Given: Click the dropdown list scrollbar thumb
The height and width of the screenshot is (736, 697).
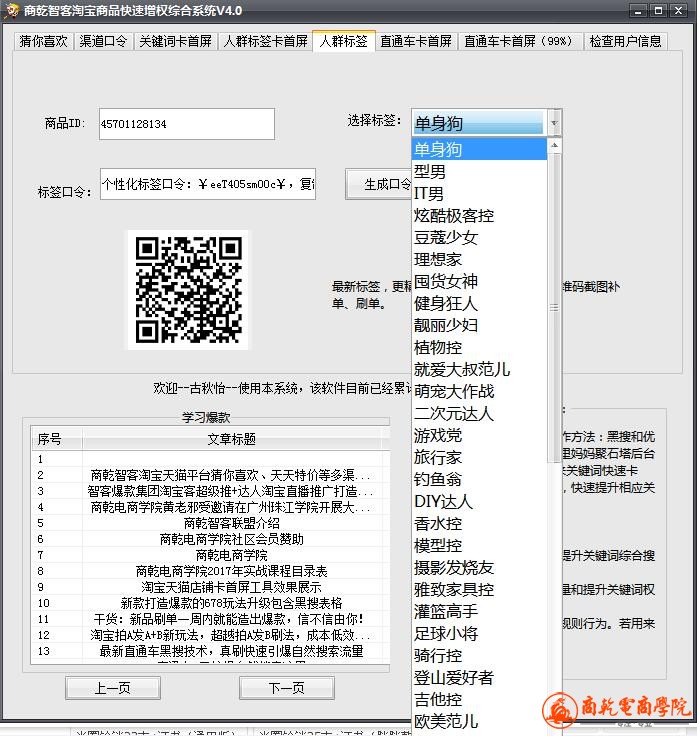Looking at the screenshot, I should 554,307.
